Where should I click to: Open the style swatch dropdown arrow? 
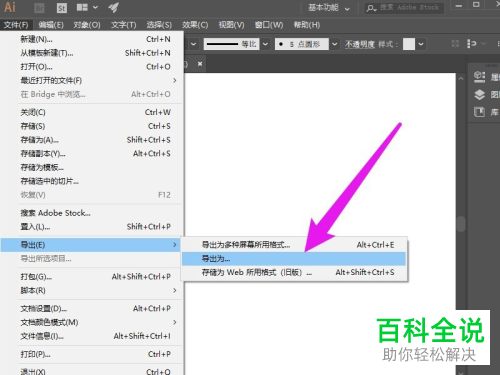(421, 44)
